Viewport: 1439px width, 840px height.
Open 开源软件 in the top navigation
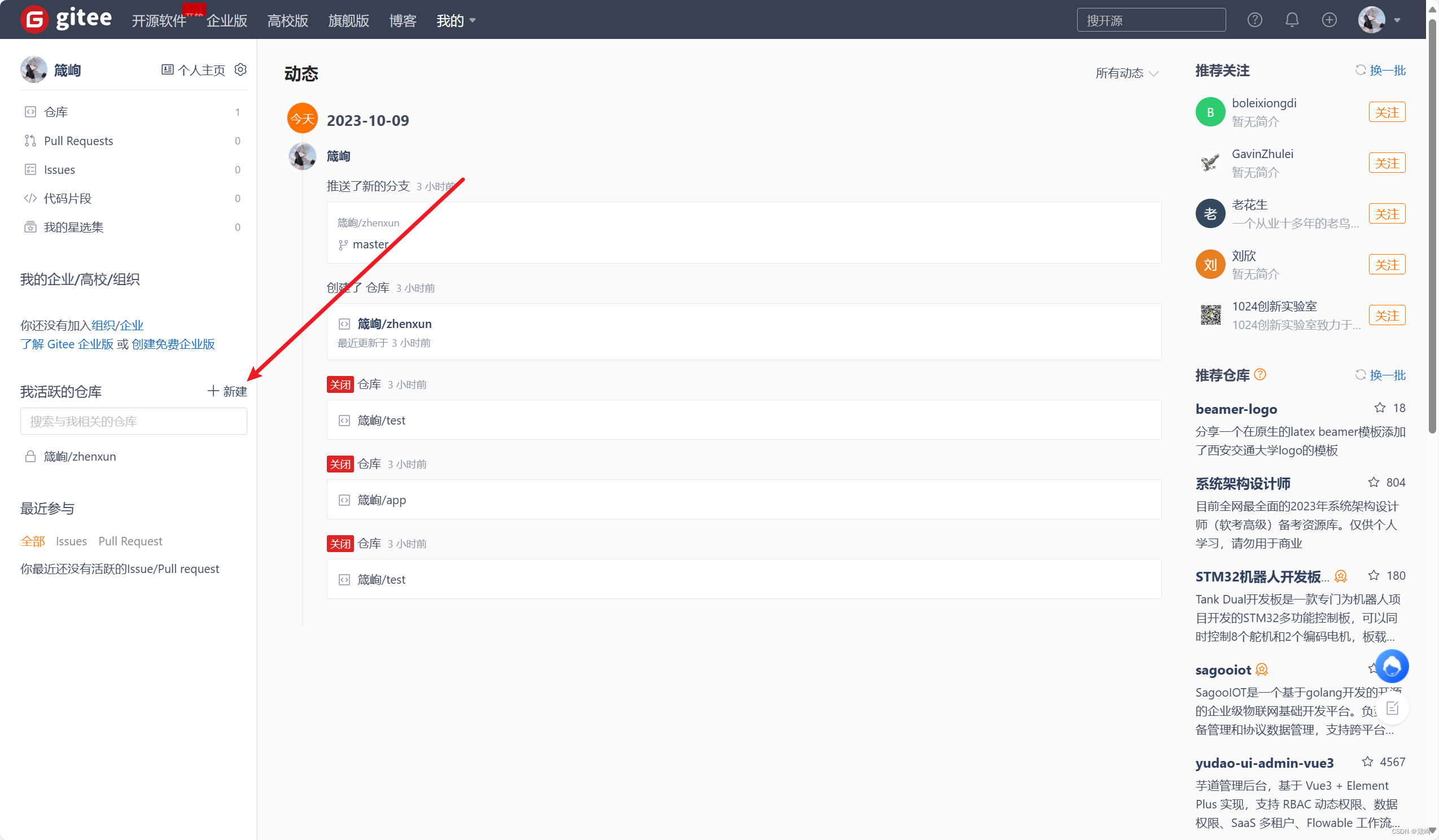point(159,20)
